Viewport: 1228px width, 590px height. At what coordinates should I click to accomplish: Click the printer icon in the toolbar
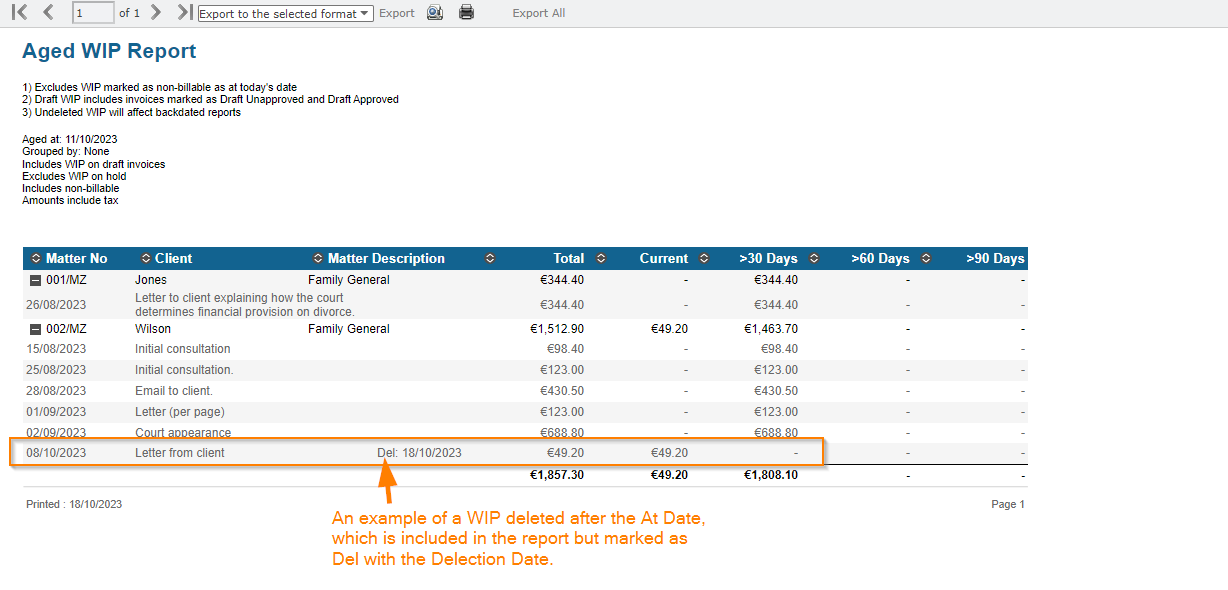(466, 13)
